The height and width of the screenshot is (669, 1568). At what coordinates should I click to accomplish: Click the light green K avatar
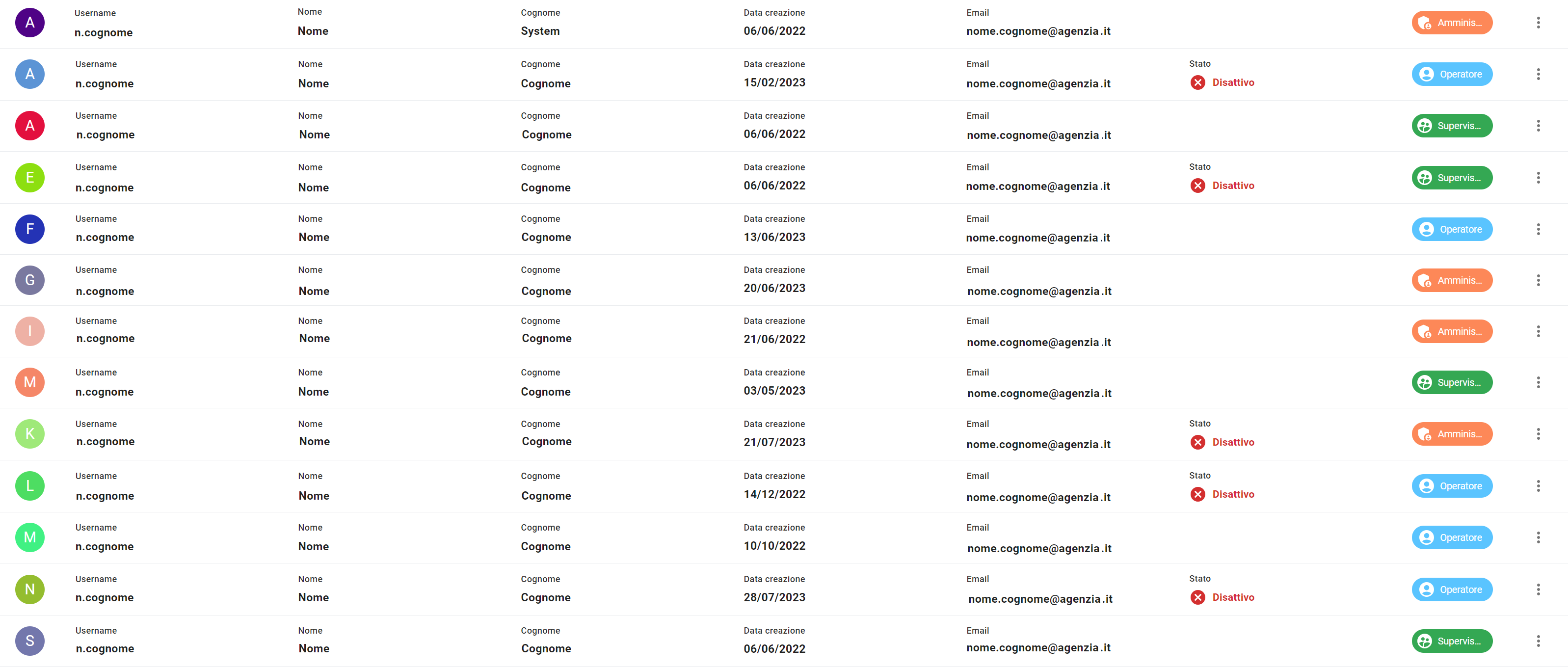pyautogui.click(x=30, y=434)
